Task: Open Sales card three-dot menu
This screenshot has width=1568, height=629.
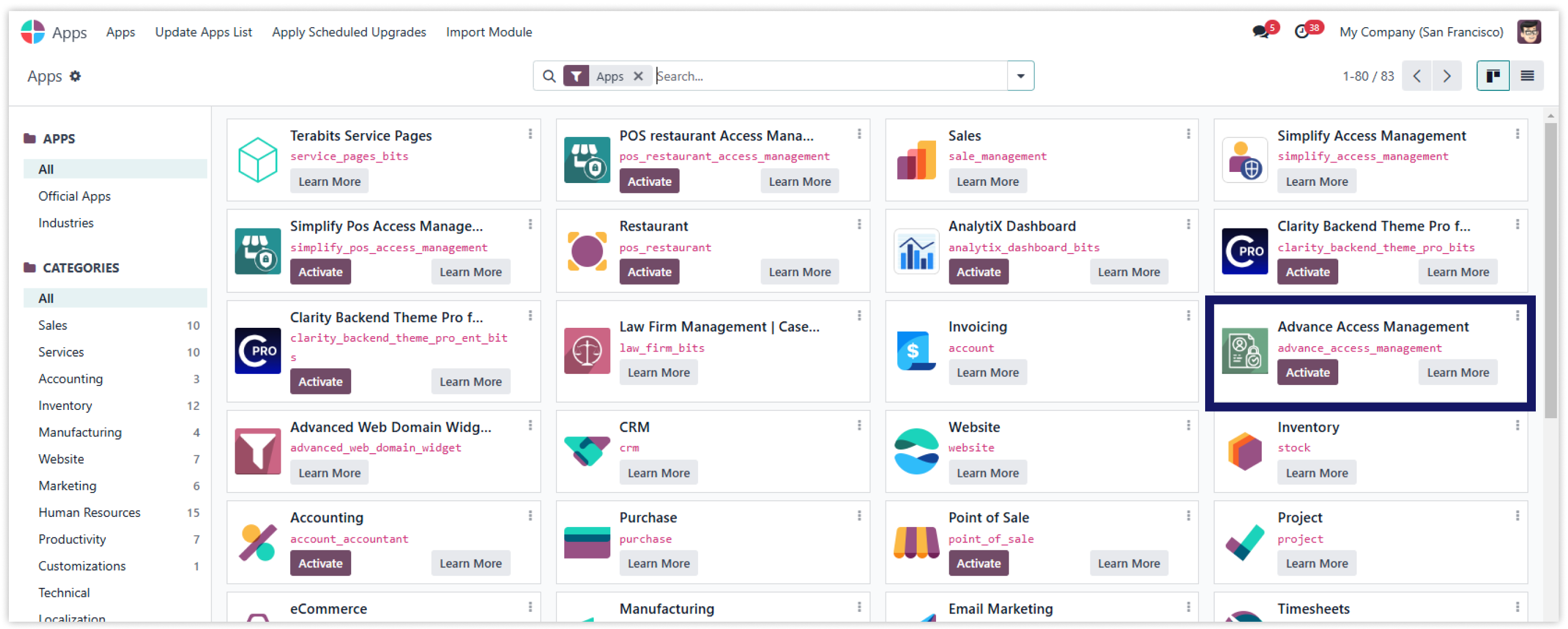Action: (1188, 134)
